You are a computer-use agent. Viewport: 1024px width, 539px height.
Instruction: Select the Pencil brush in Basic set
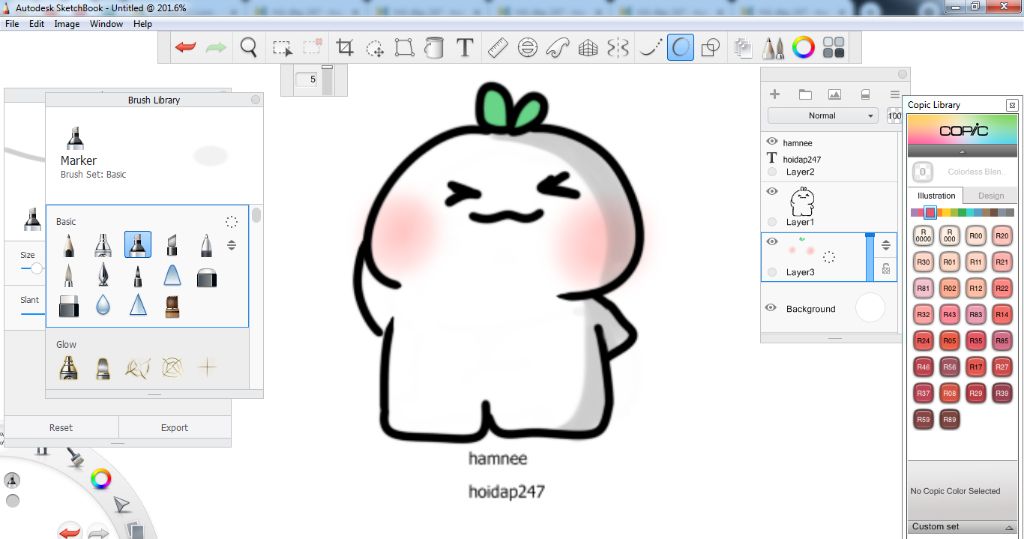(x=69, y=245)
